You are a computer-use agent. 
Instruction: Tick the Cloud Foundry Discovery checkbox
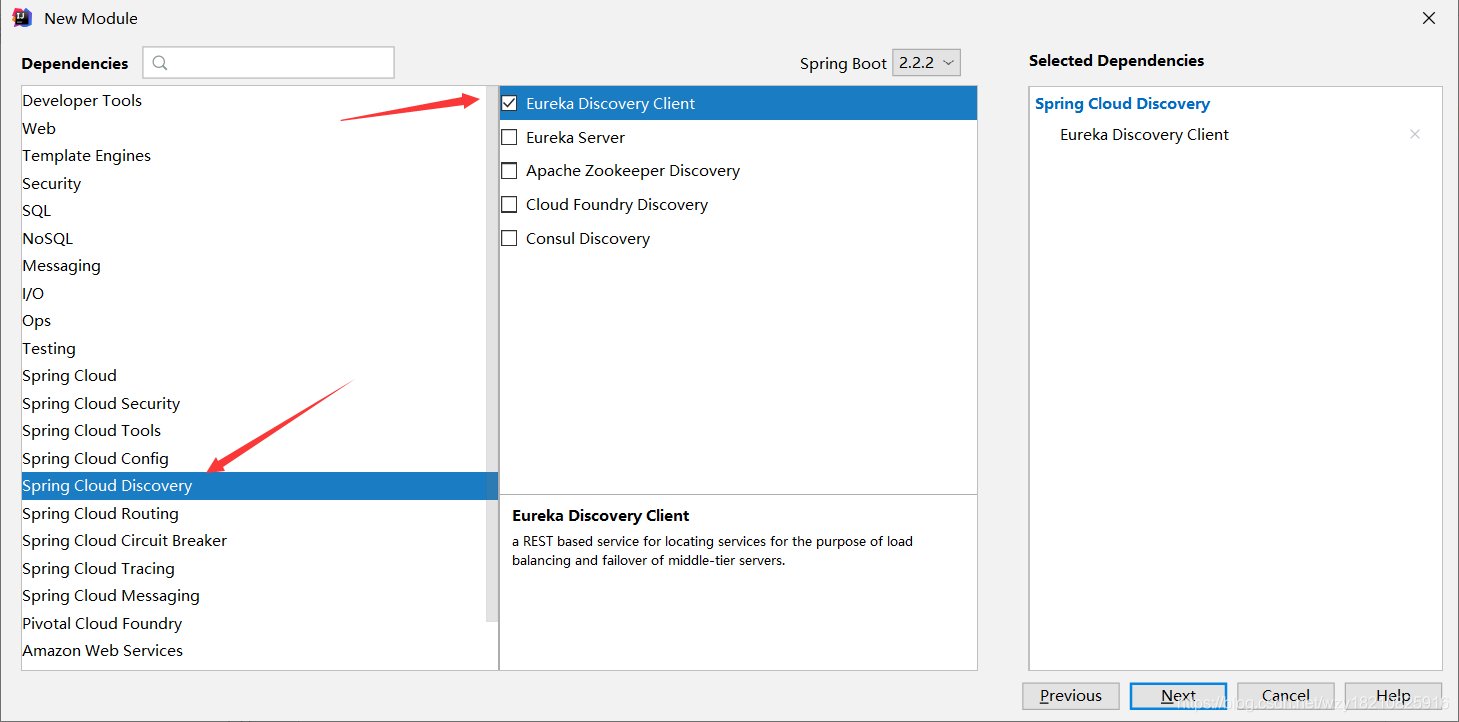pos(509,204)
